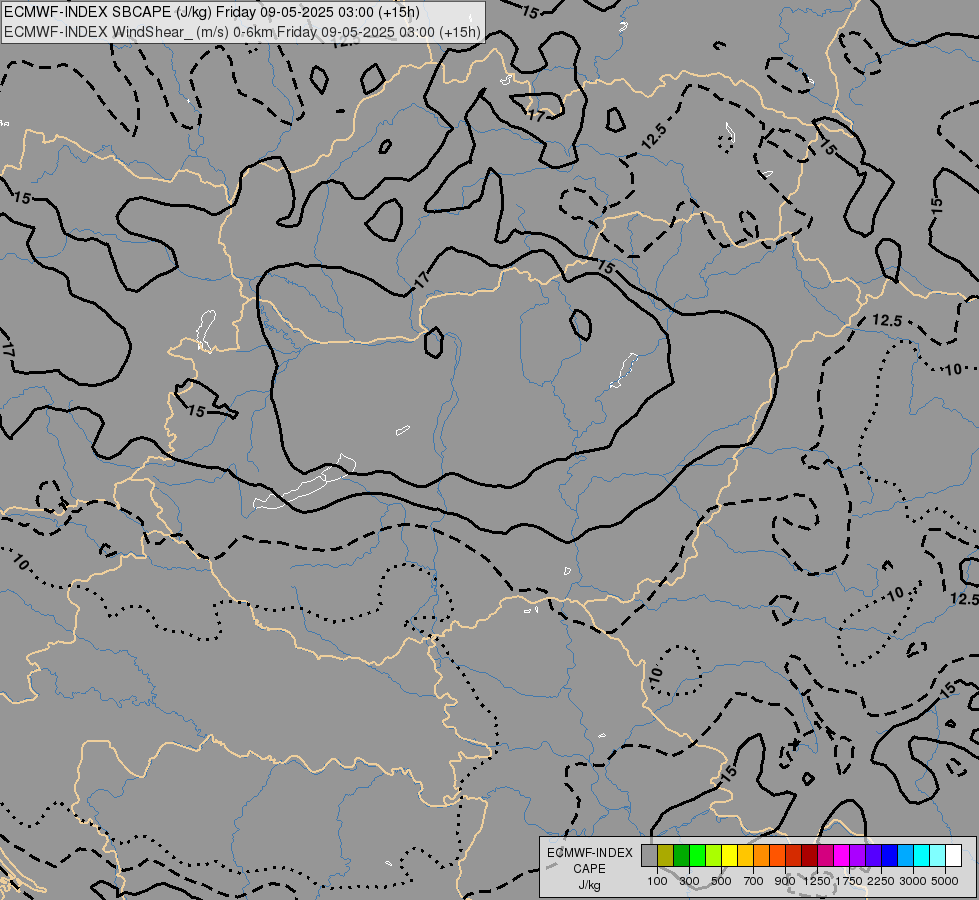Click the dark green legend swatch
Image resolution: width=979 pixels, height=900 pixels.
[x=682, y=855]
